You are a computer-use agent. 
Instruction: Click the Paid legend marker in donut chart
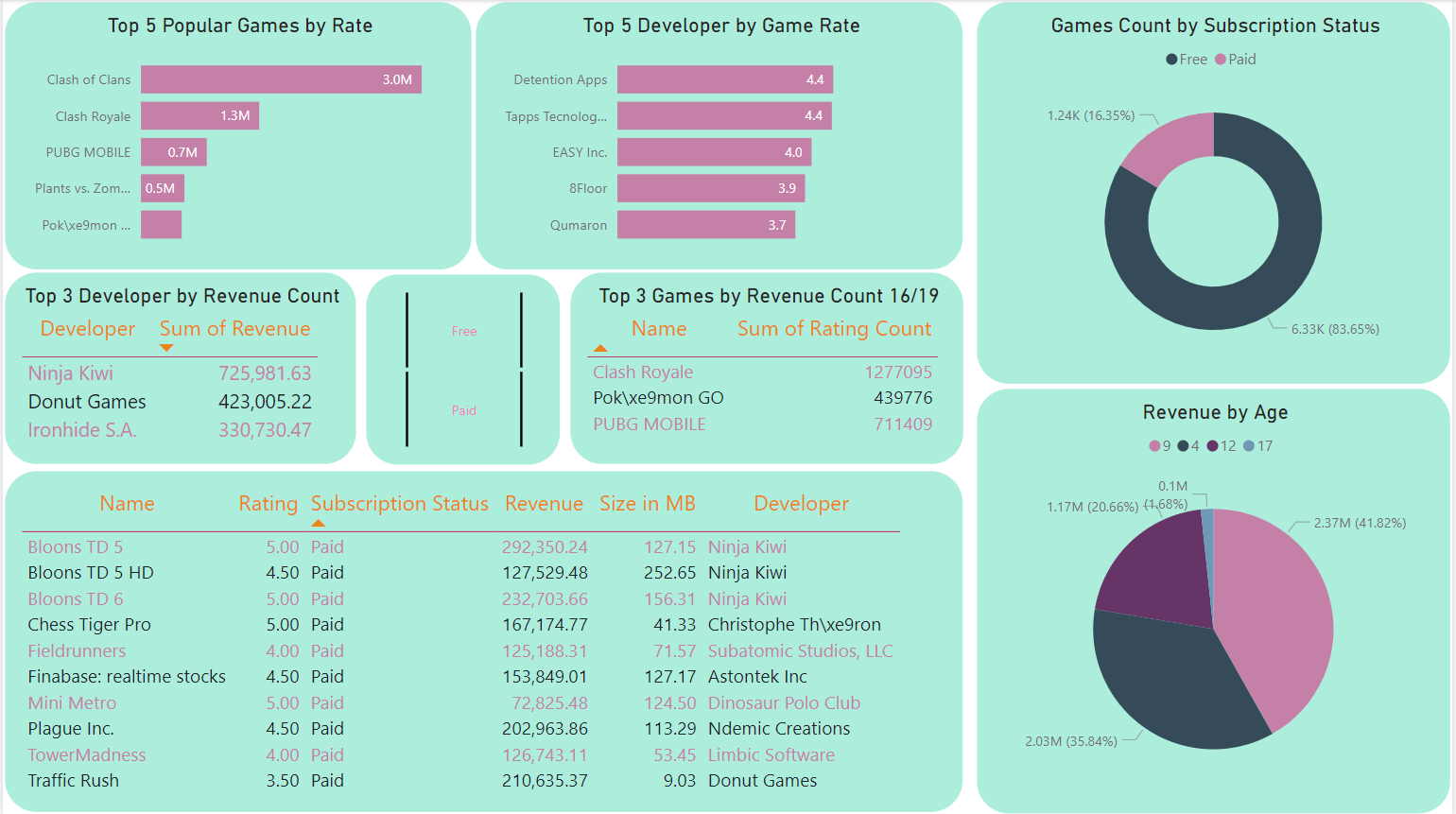coord(1221,60)
